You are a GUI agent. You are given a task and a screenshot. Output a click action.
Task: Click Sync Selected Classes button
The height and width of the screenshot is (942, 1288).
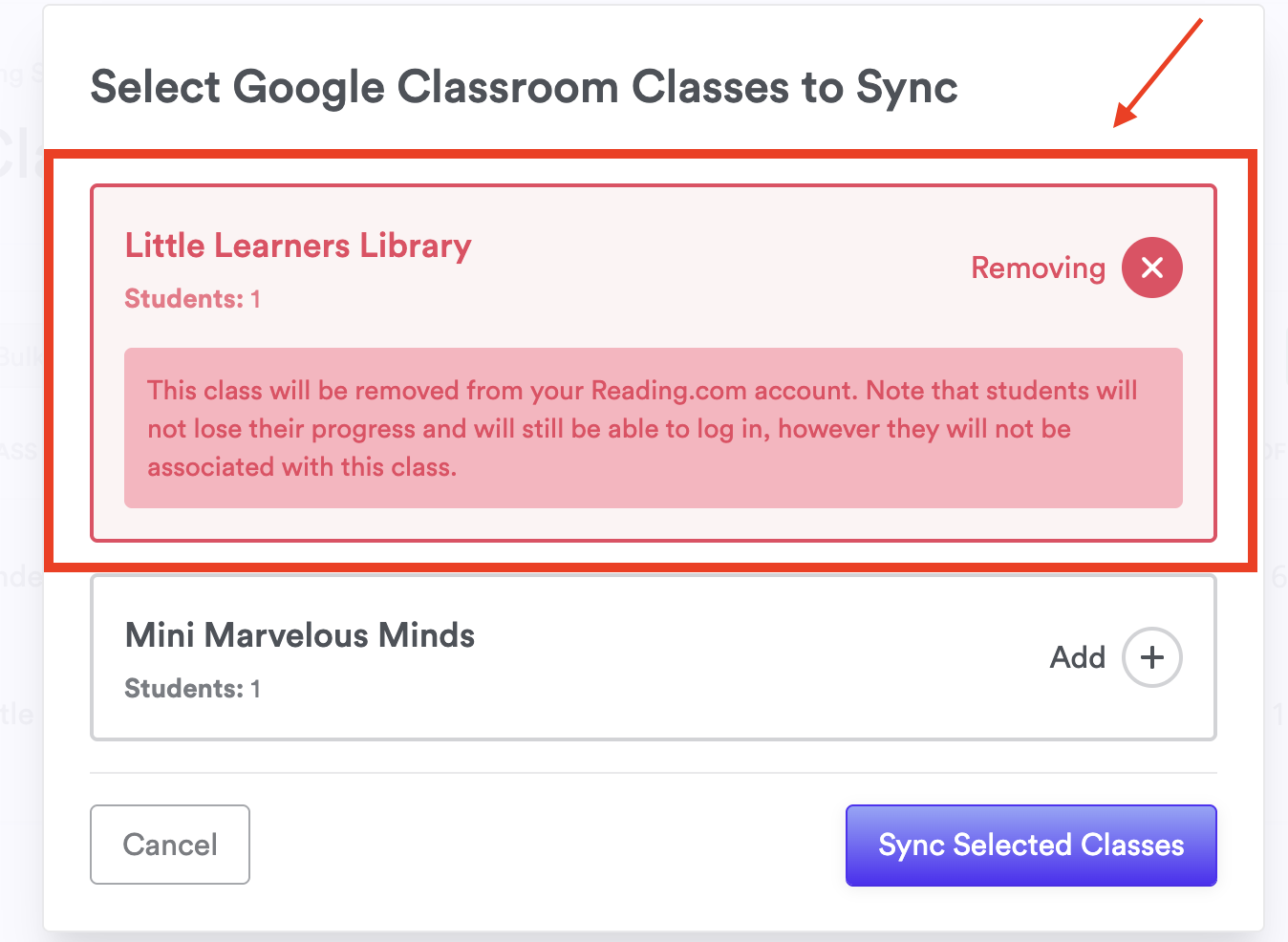click(1031, 846)
